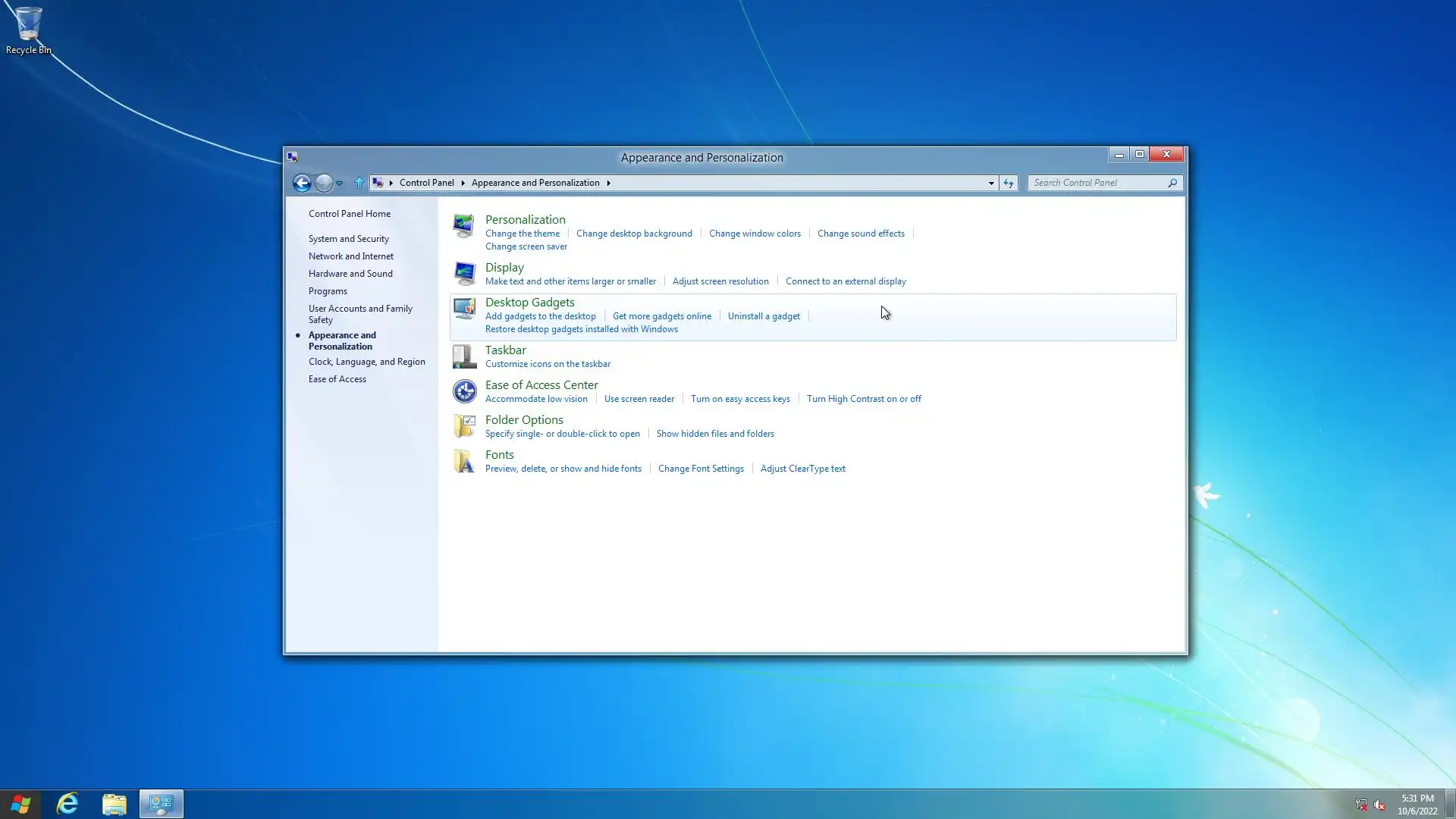Open Internet Explorer from the taskbar

pyautogui.click(x=67, y=804)
